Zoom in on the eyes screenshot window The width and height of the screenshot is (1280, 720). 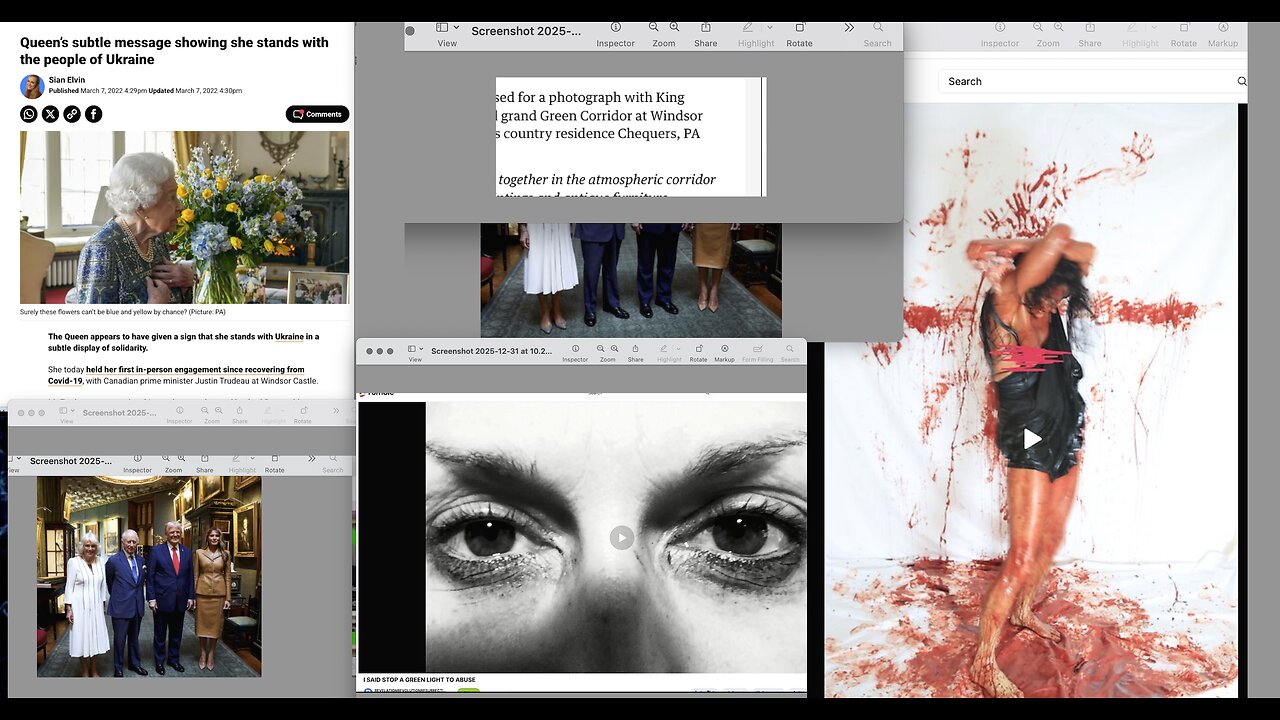[616, 349]
